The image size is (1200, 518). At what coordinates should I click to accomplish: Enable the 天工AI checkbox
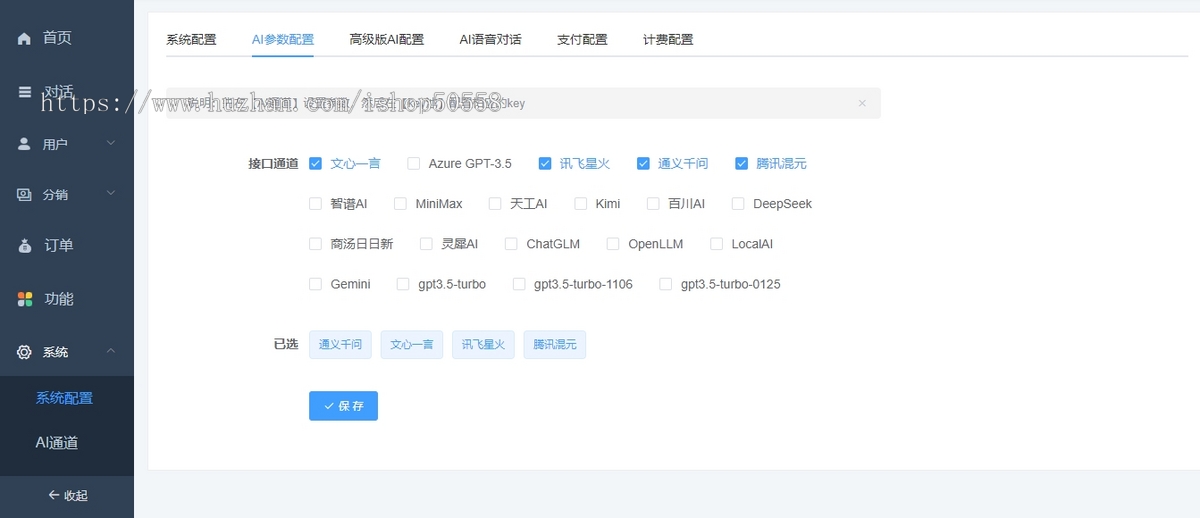tap(495, 203)
